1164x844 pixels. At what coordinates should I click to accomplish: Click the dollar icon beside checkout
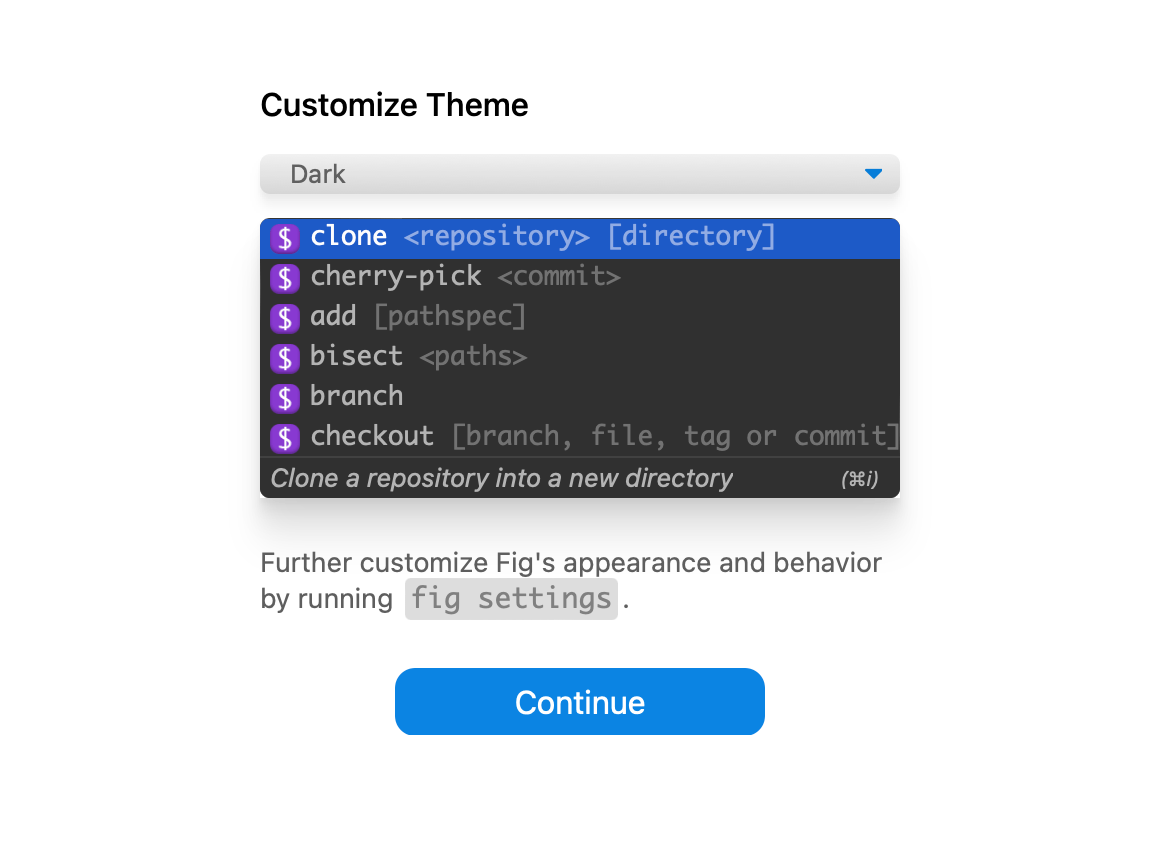[x=284, y=438]
